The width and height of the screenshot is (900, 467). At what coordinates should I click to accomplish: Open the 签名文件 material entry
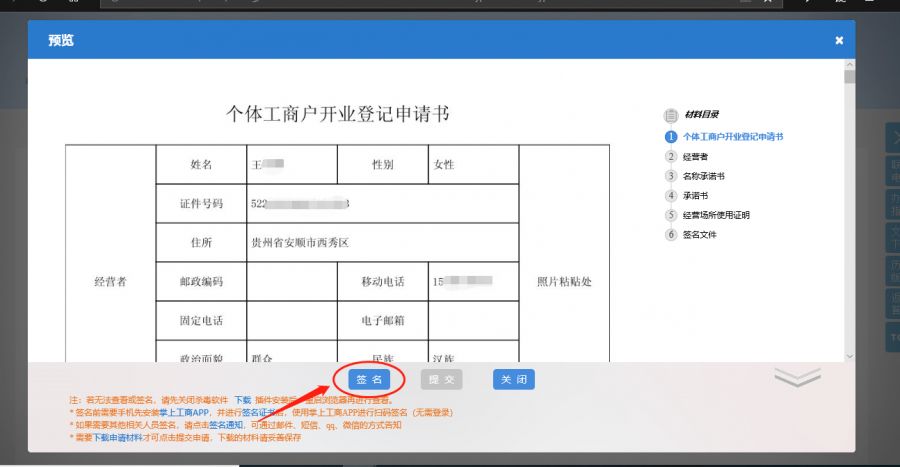[x=700, y=235]
